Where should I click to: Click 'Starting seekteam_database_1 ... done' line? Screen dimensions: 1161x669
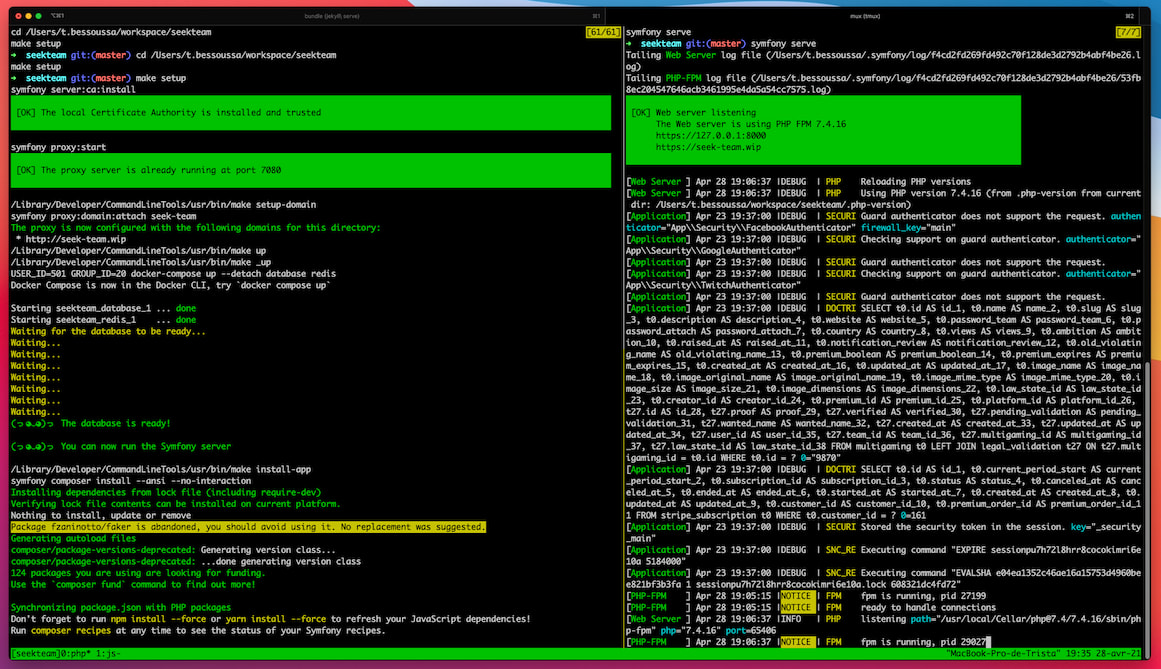pyautogui.click(x=103, y=308)
